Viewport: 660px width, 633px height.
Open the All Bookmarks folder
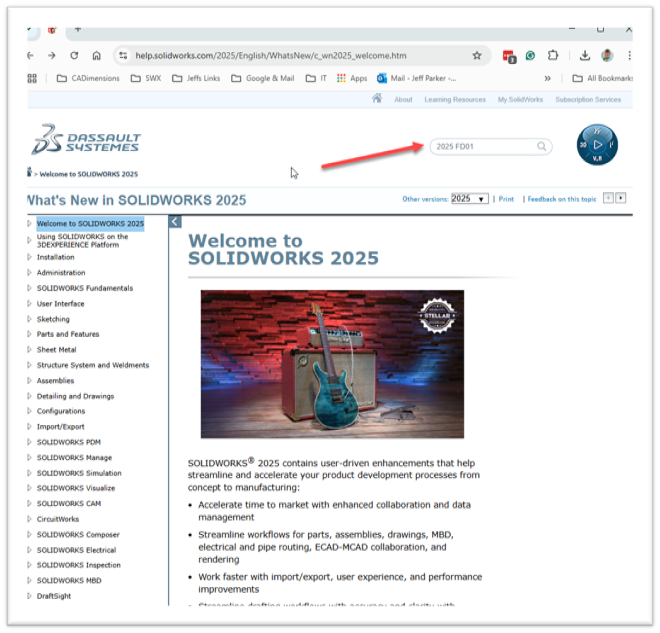coord(603,78)
